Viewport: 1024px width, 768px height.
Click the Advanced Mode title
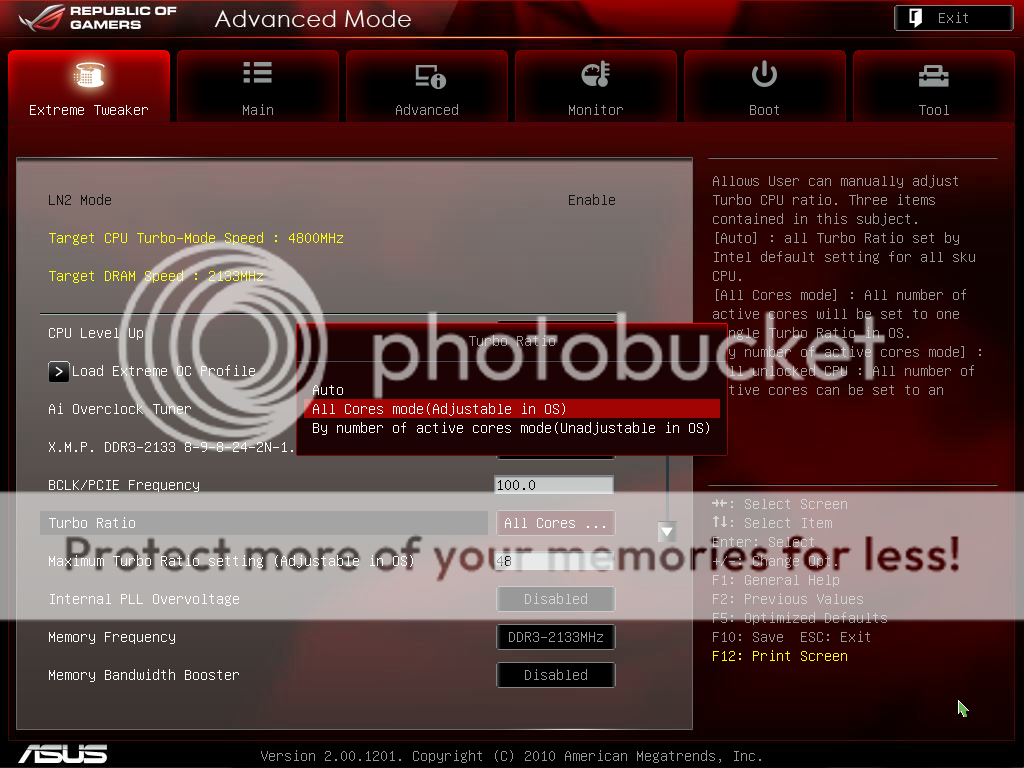313,19
